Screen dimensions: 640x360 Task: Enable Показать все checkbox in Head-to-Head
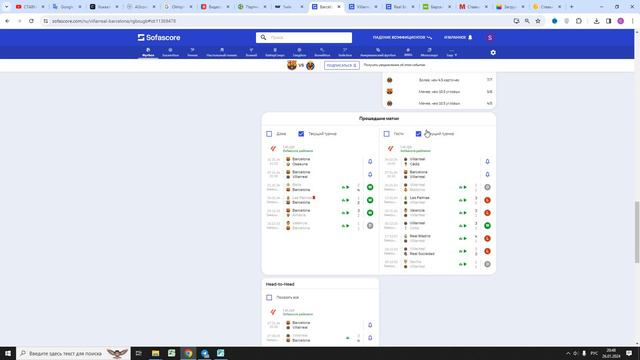tap(269, 298)
